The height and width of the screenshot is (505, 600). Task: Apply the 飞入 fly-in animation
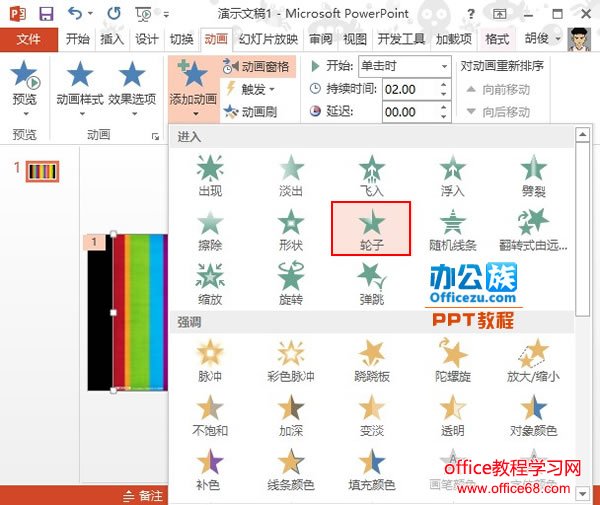pos(372,175)
